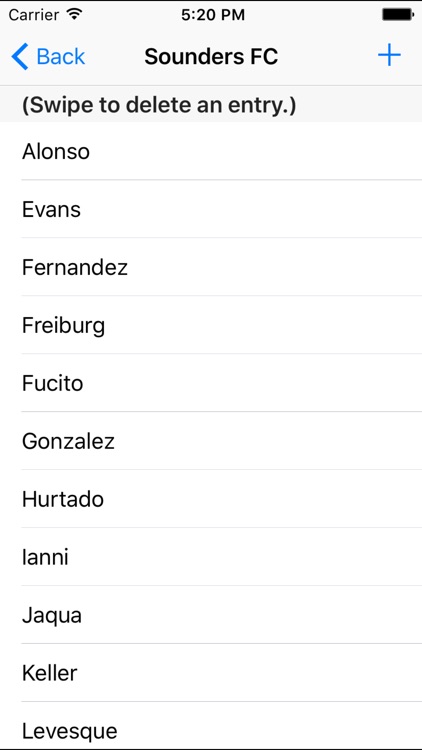Open the Gonzalez entry
Viewport: 422px width, 750px height.
(x=211, y=441)
